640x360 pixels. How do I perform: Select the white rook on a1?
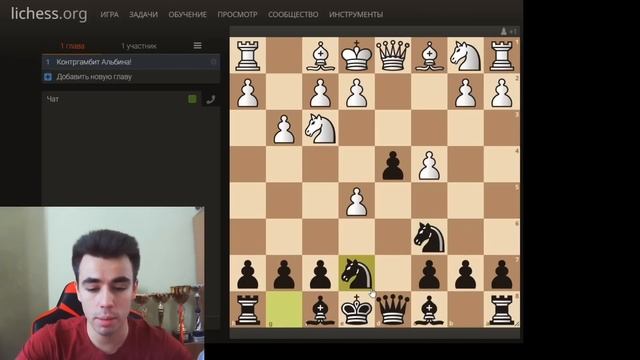click(502, 55)
